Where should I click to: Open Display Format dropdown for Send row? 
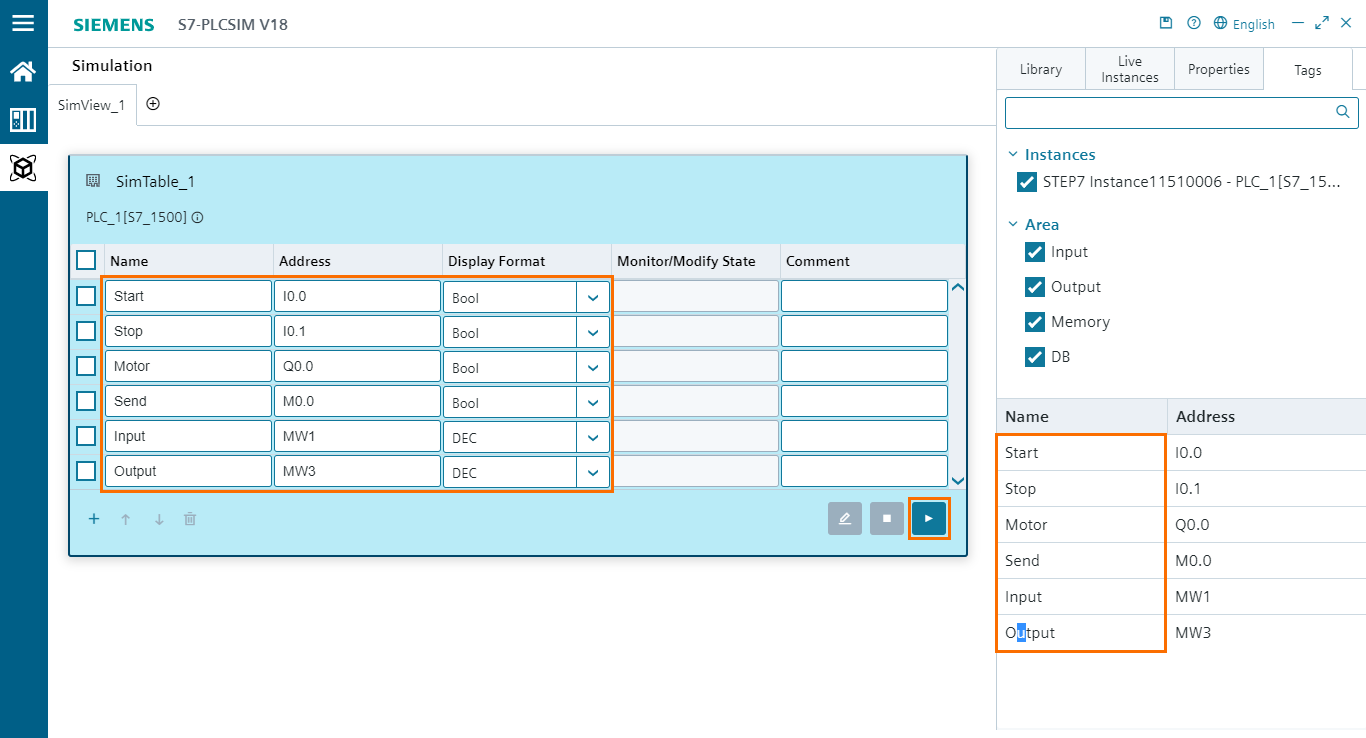(593, 402)
